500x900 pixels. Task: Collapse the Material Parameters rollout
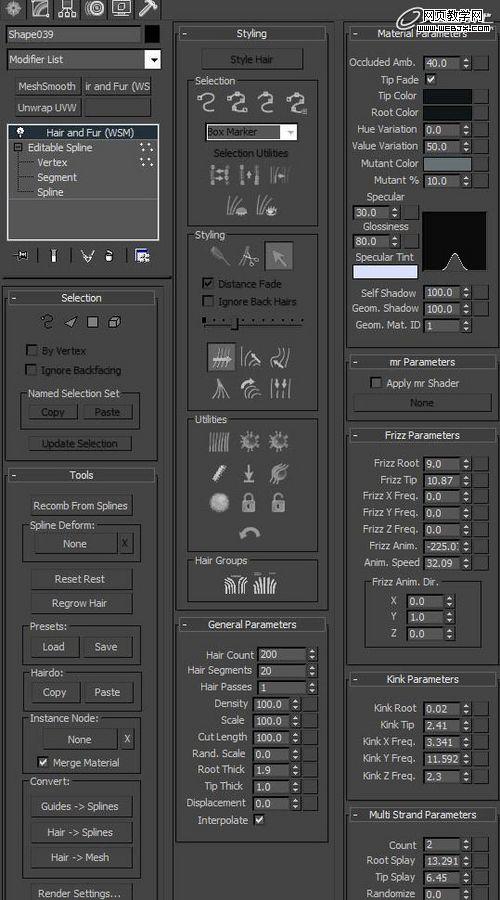point(355,34)
